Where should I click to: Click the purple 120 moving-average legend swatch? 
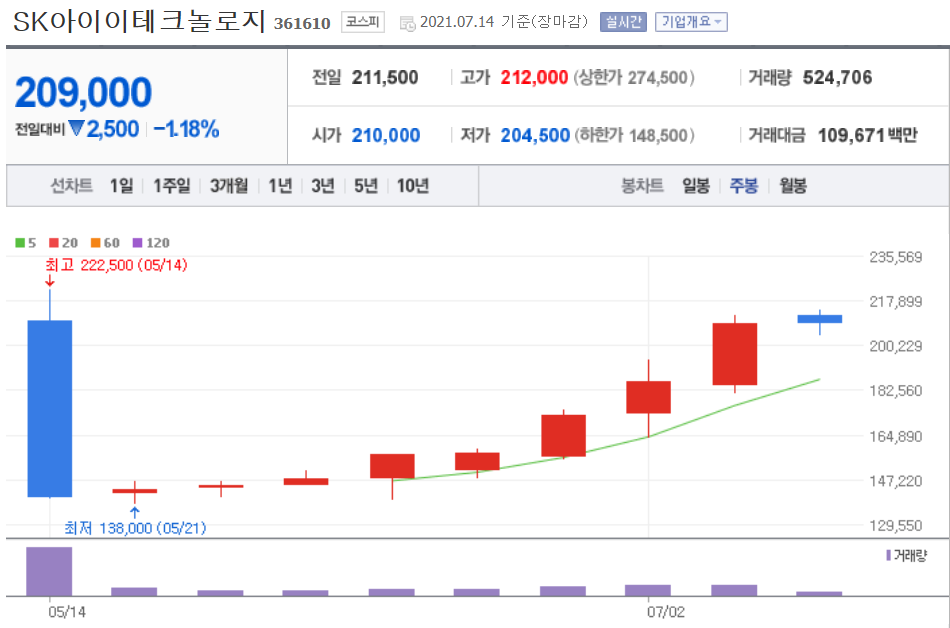point(138,243)
